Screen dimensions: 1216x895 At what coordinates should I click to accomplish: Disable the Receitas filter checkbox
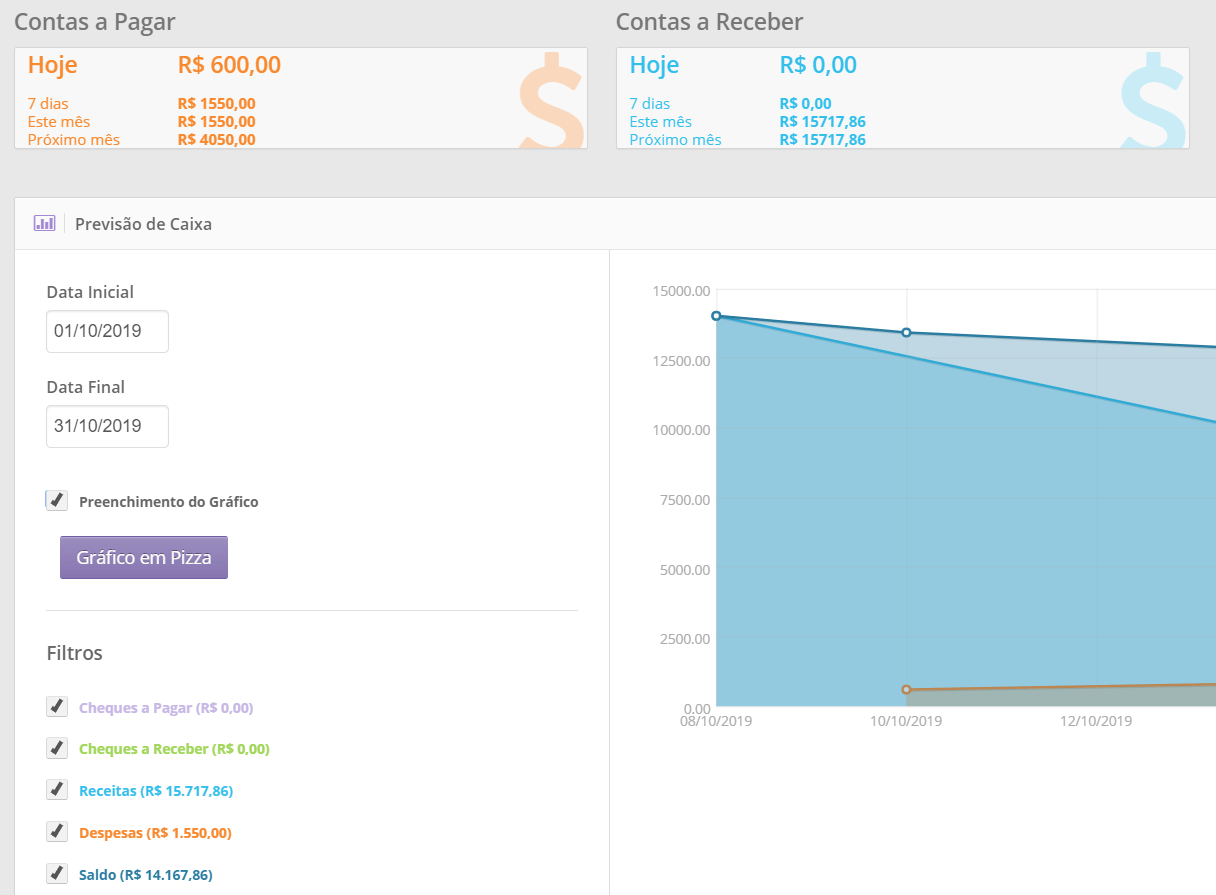tap(57, 790)
